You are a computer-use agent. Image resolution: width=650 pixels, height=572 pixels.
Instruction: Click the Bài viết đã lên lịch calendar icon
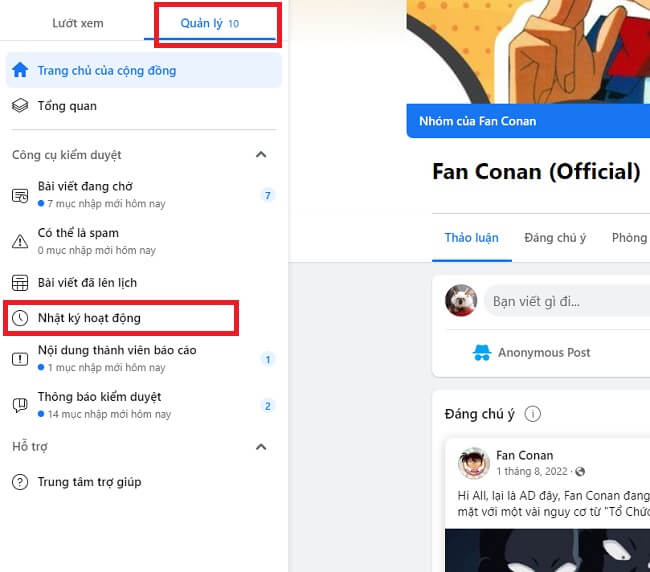pyautogui.click(x=20, y=283)
